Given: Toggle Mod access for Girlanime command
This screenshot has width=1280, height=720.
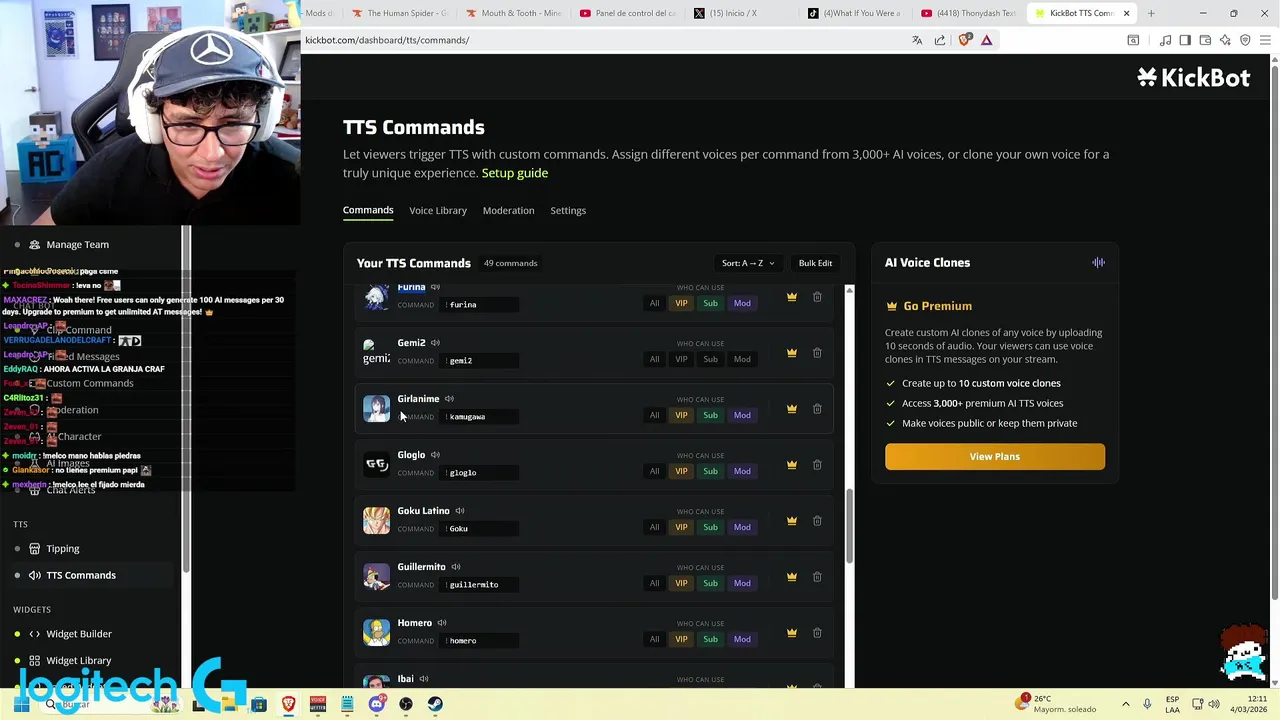Looking at the screenshot, I should 742,415.
